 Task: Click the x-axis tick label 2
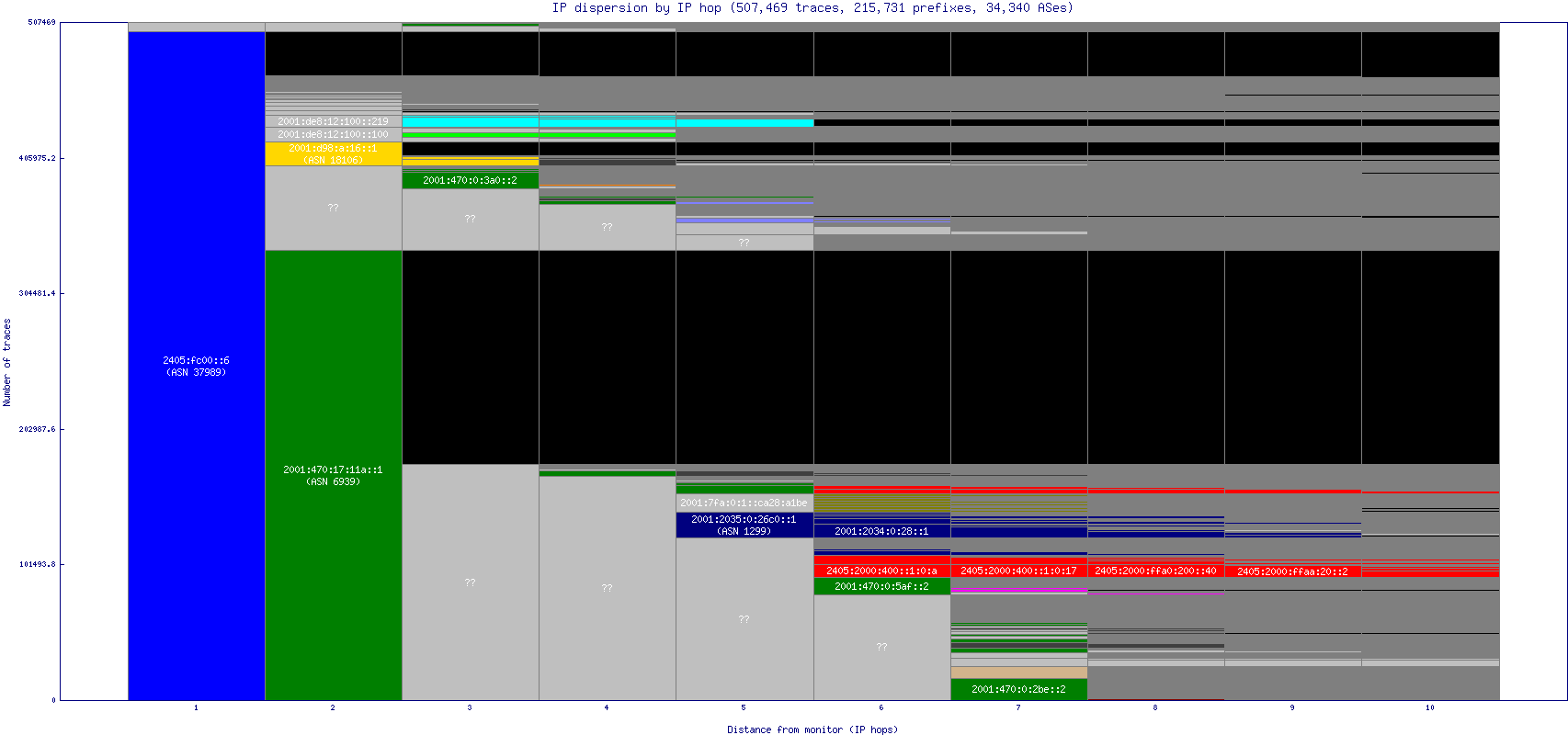(333, 707)
